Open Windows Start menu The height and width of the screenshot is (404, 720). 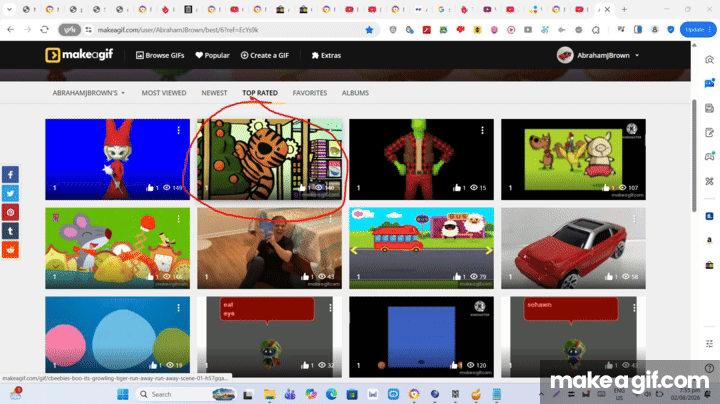tap(123, 394)
